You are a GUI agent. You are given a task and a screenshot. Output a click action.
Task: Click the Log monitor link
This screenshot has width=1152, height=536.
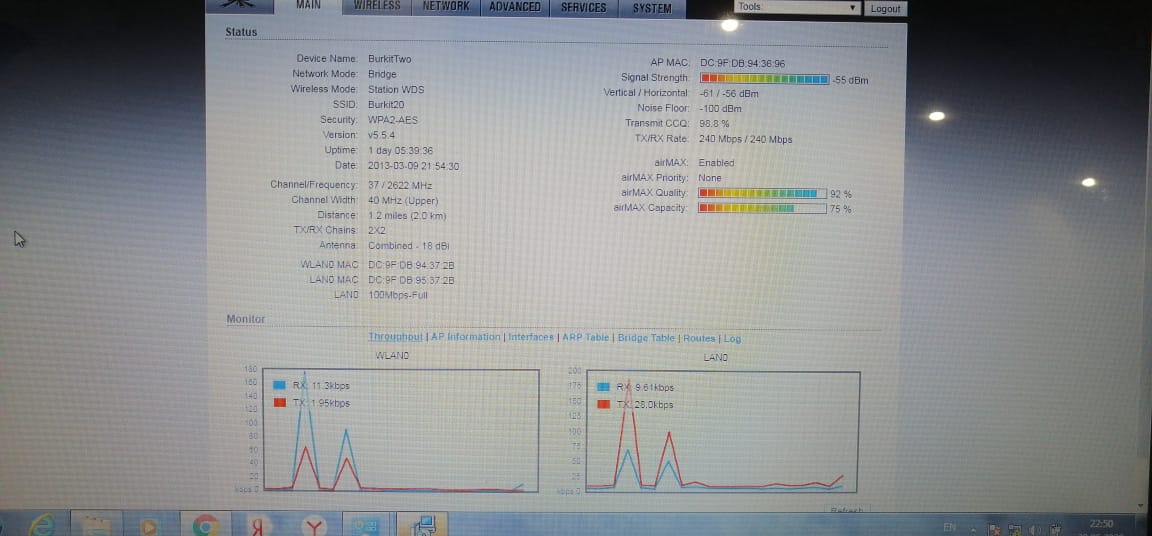pos(733,339)
